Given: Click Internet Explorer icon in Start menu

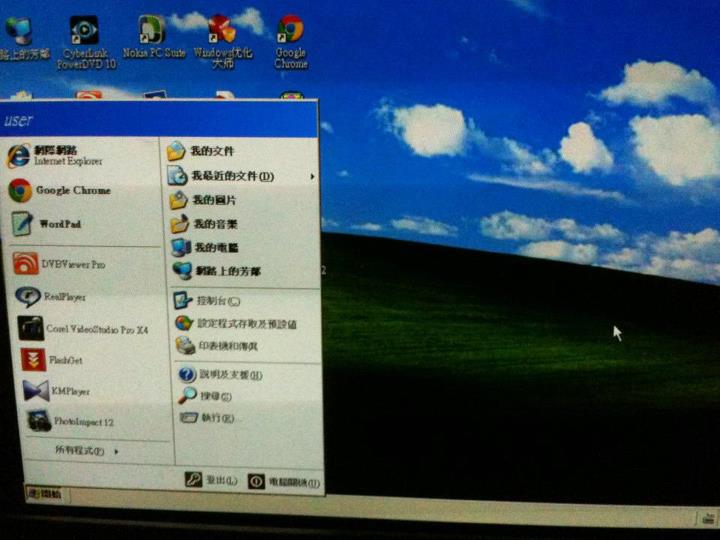Looking at the screenshot, I should tap(19, 156).
